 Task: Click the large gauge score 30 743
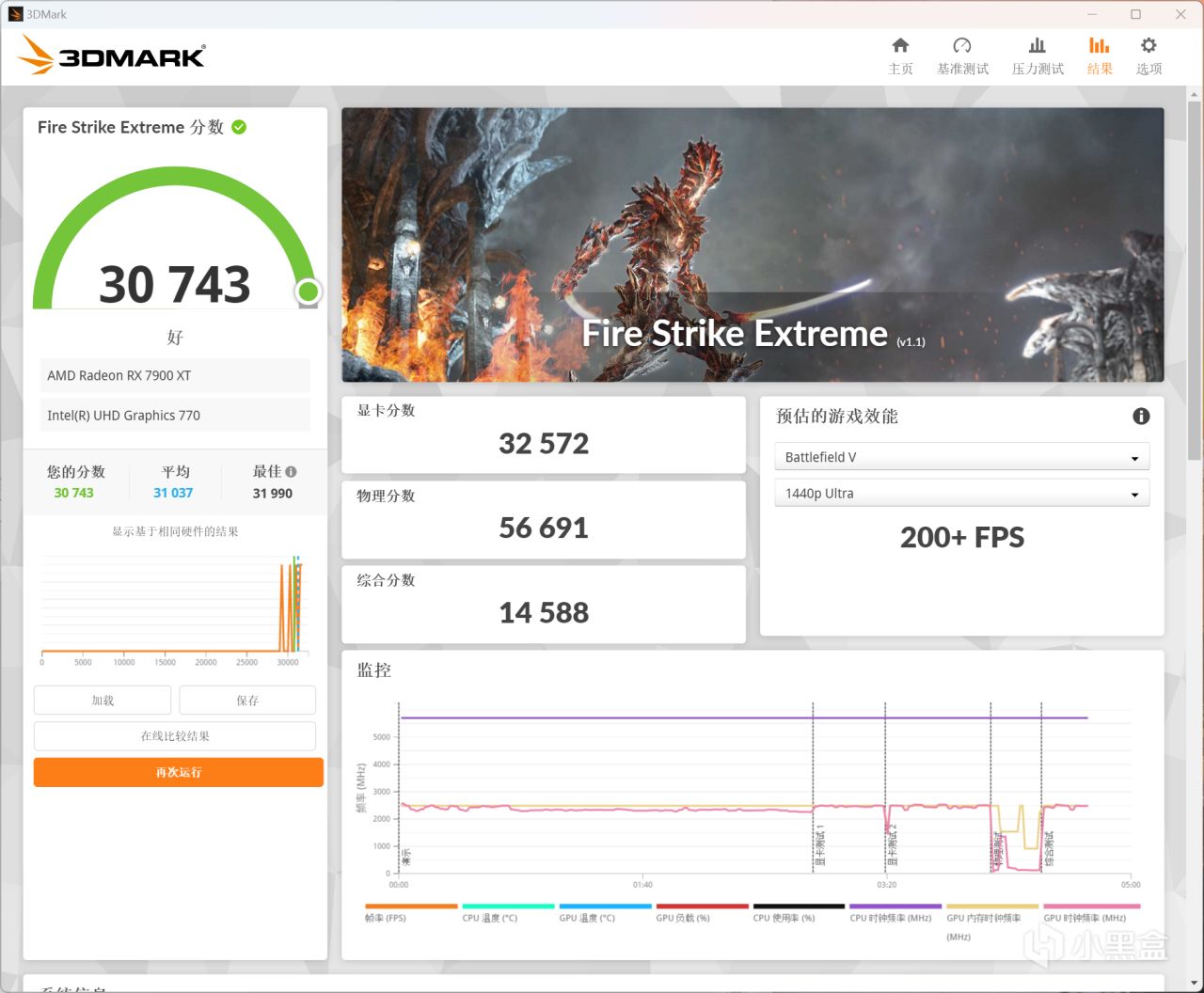[175, 284]
